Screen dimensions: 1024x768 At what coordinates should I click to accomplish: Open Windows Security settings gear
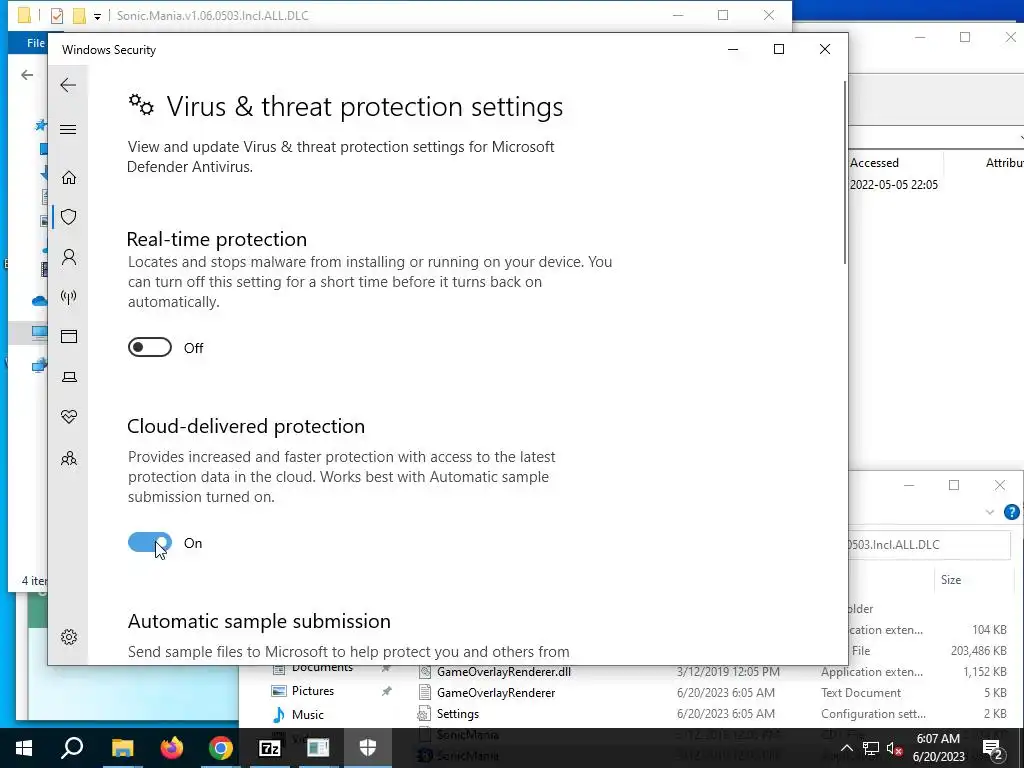pyautogui.click(x=69, y=637)
